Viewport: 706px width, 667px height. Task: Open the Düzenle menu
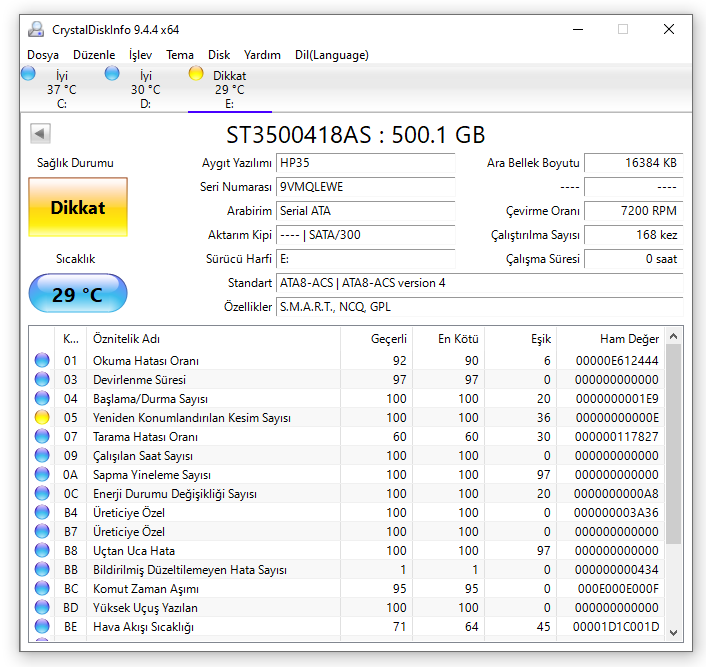pos(93,55)
